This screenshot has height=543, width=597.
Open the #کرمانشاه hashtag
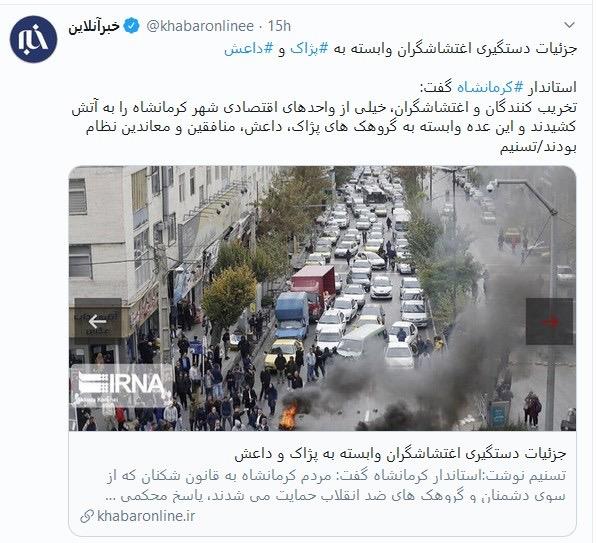pos(490,88)
